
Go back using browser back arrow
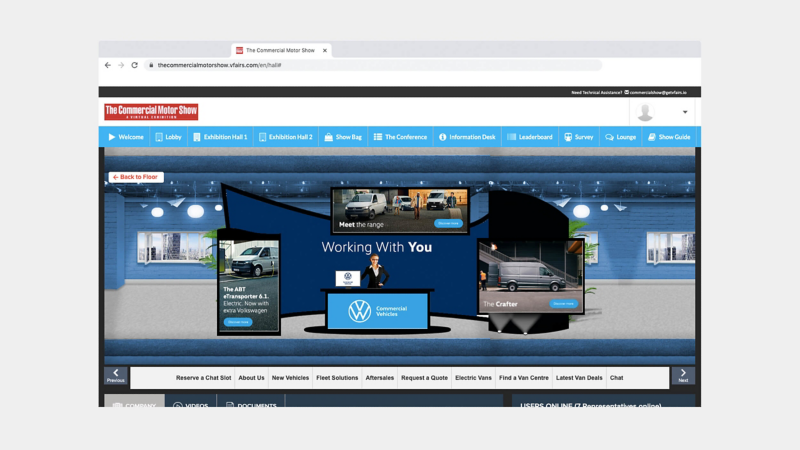[108, 65]
